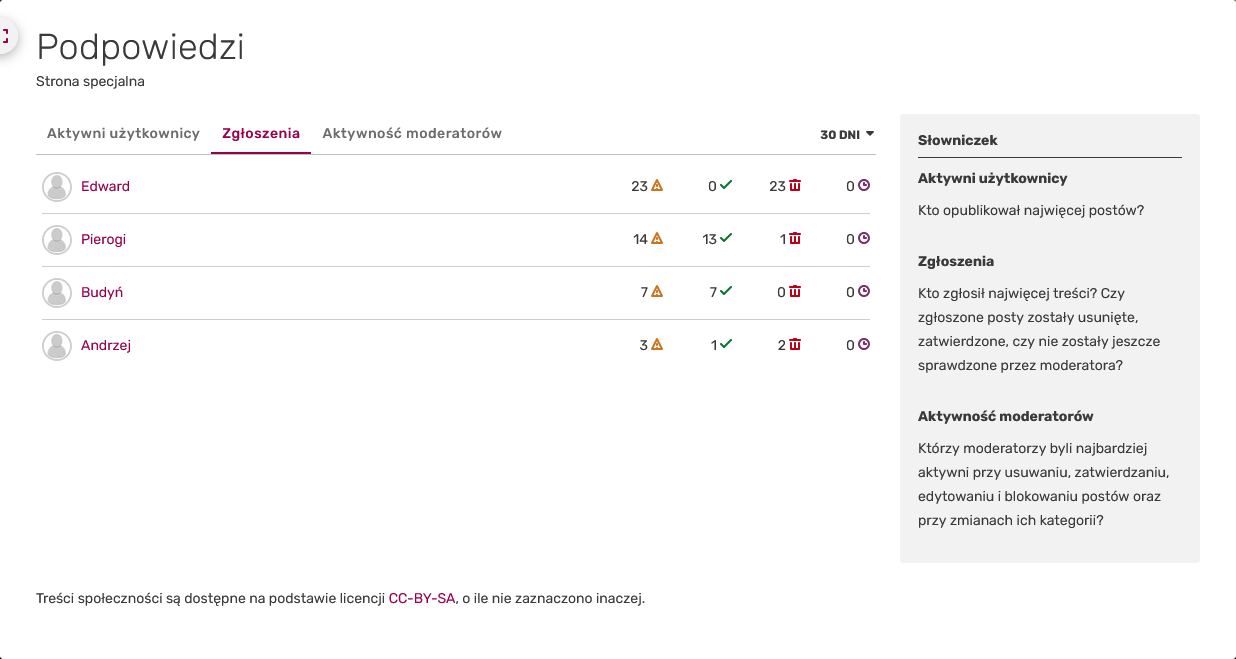Click Budyń's warning triangle icon

(x=657, y=292)
